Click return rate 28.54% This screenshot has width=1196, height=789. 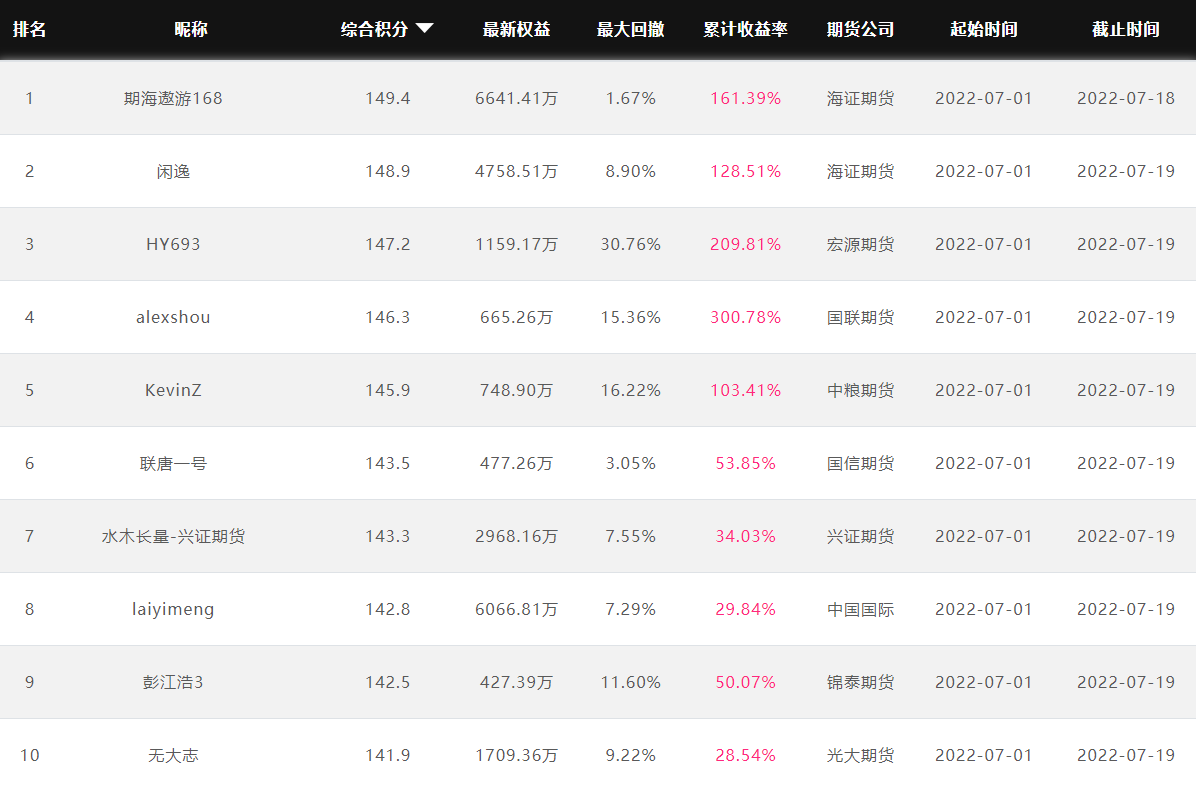(745, 755)
